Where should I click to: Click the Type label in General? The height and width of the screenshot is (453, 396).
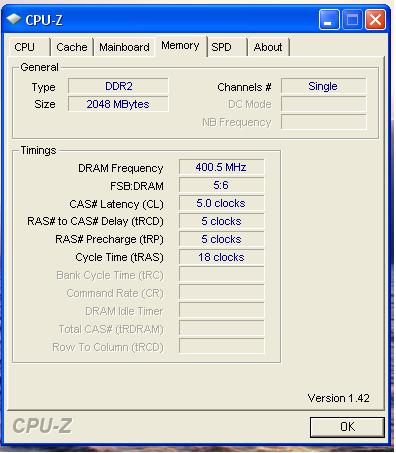point(44,87)
